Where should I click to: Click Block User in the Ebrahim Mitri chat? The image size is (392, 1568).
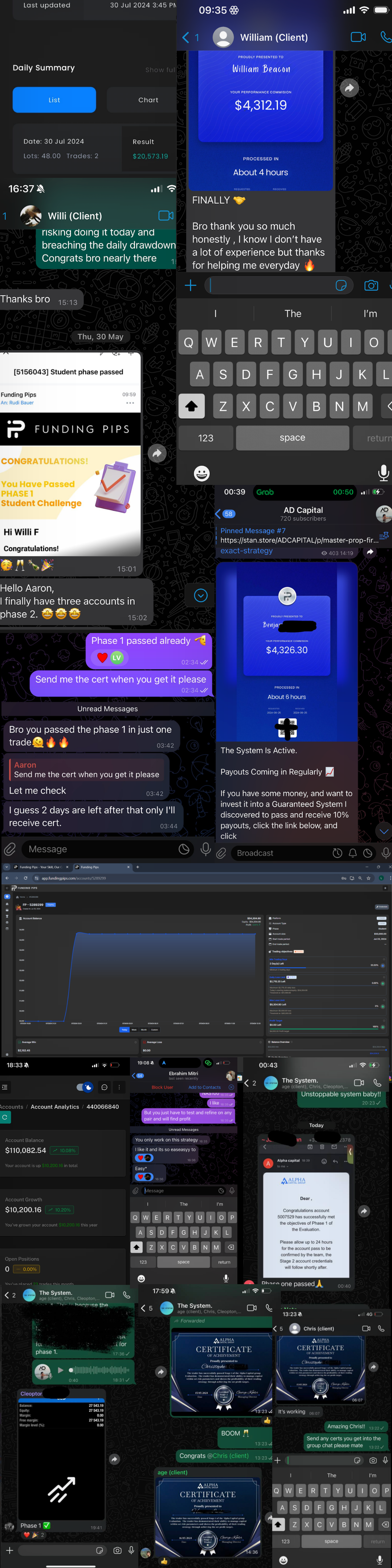(x=163, y=1087)
